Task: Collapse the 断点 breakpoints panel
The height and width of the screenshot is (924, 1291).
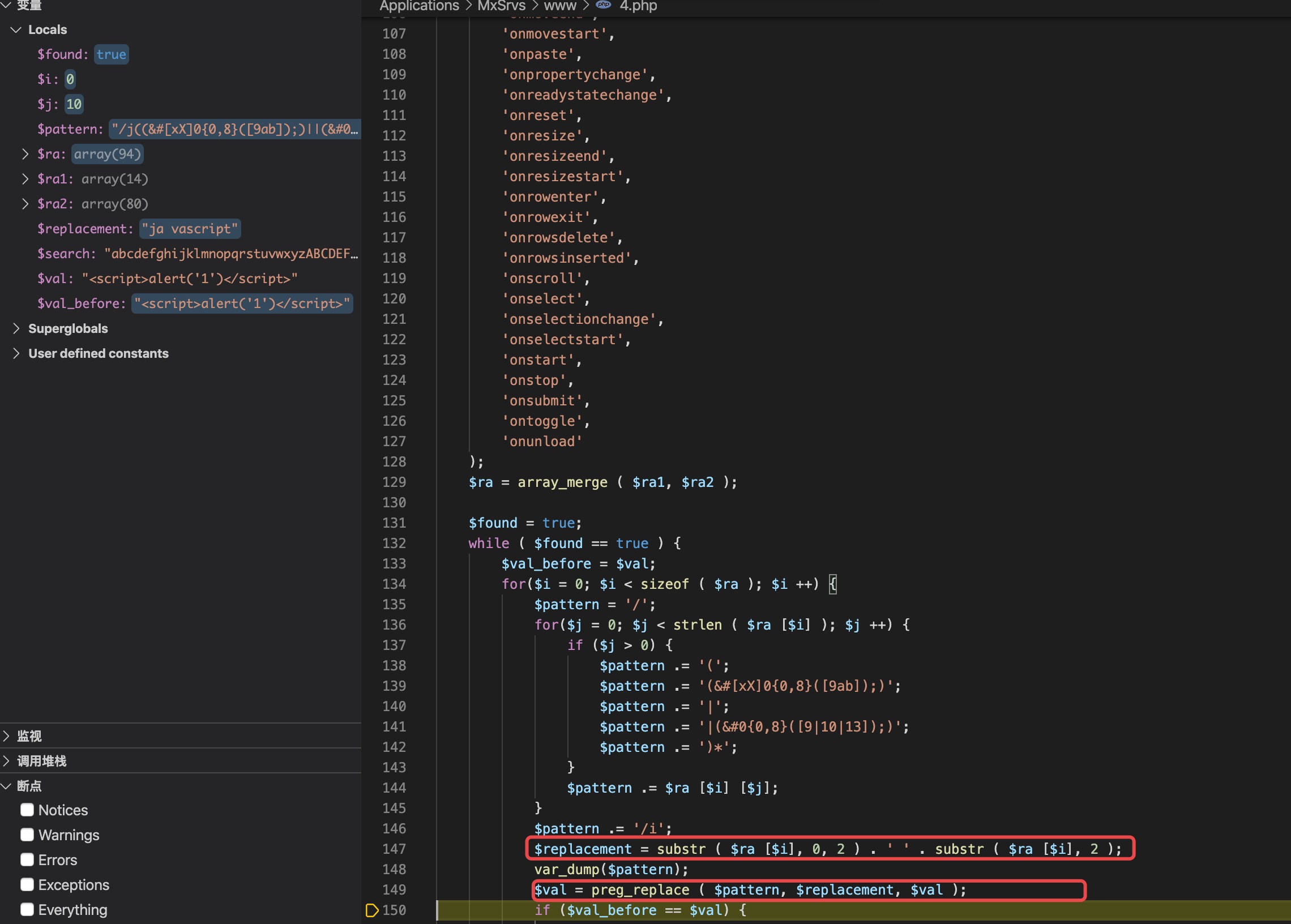Action: [6, 786]
